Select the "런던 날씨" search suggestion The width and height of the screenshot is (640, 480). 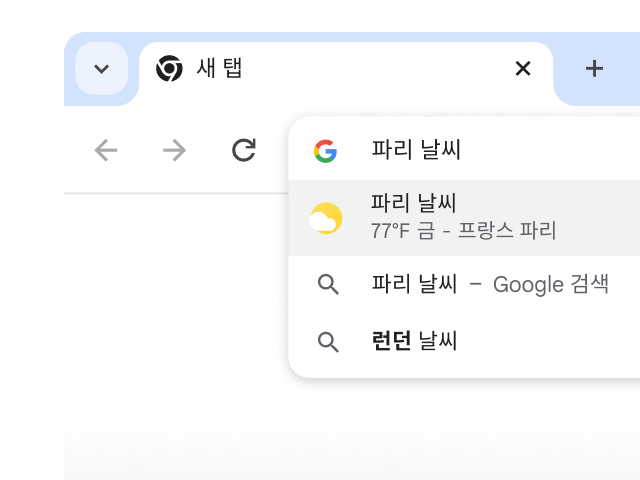click(414, 342)
